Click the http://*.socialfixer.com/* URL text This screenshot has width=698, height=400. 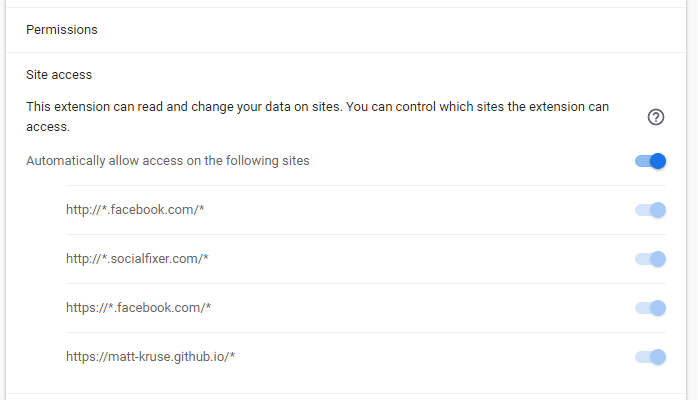137,259
